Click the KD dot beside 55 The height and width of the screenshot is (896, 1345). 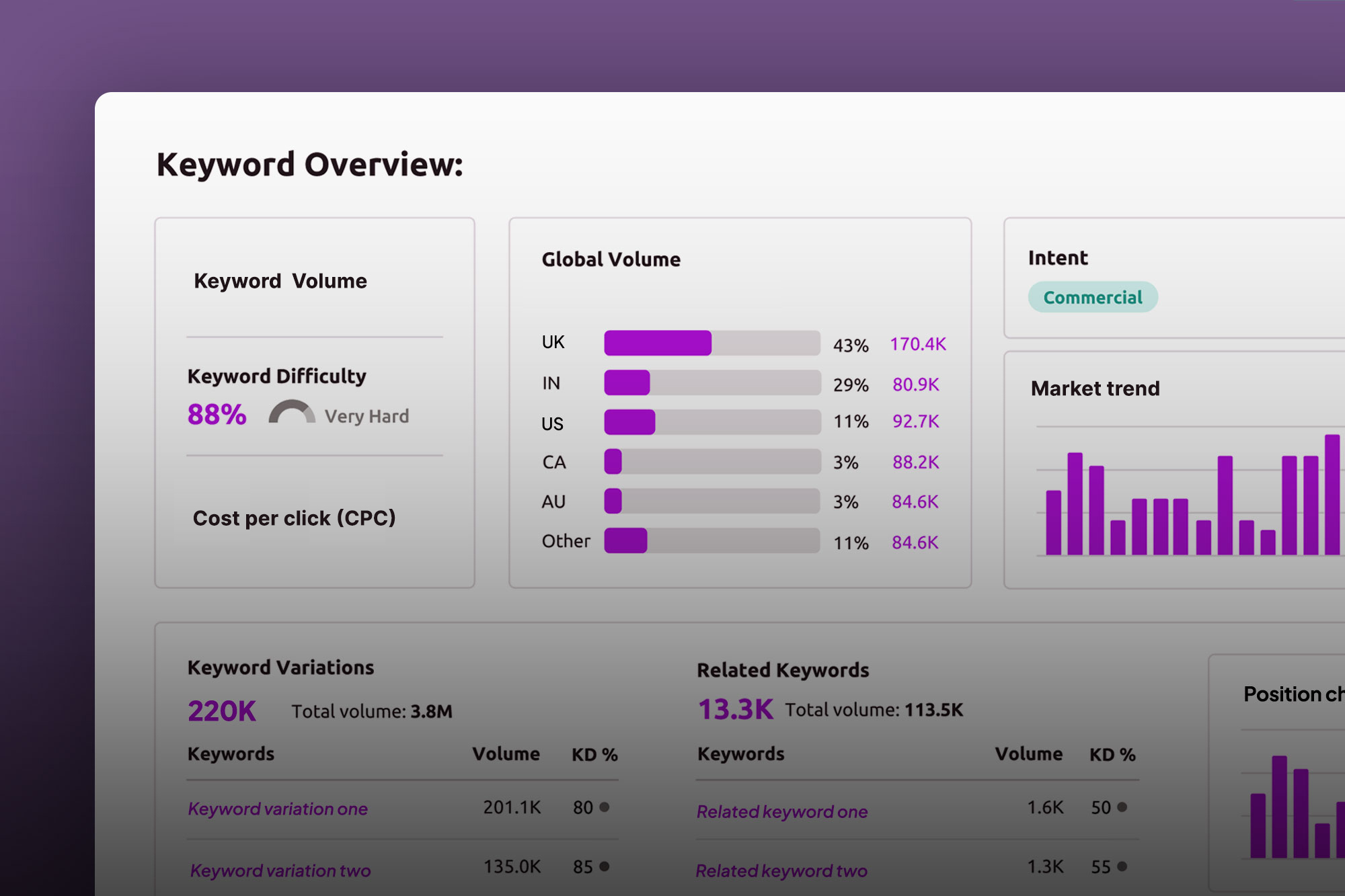click(x=1122, y=866)
